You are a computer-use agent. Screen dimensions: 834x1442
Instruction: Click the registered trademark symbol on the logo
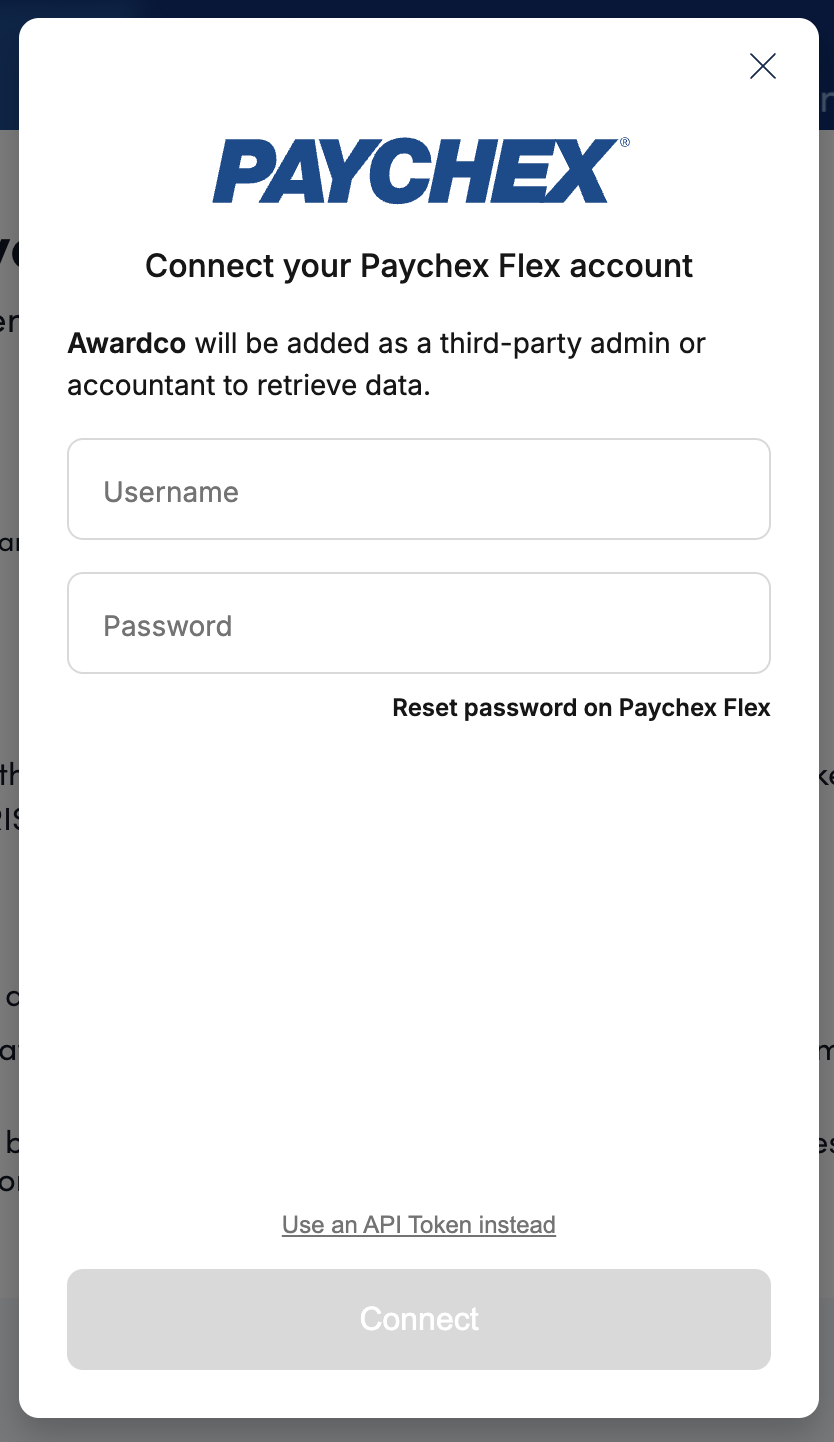point(625,143)
